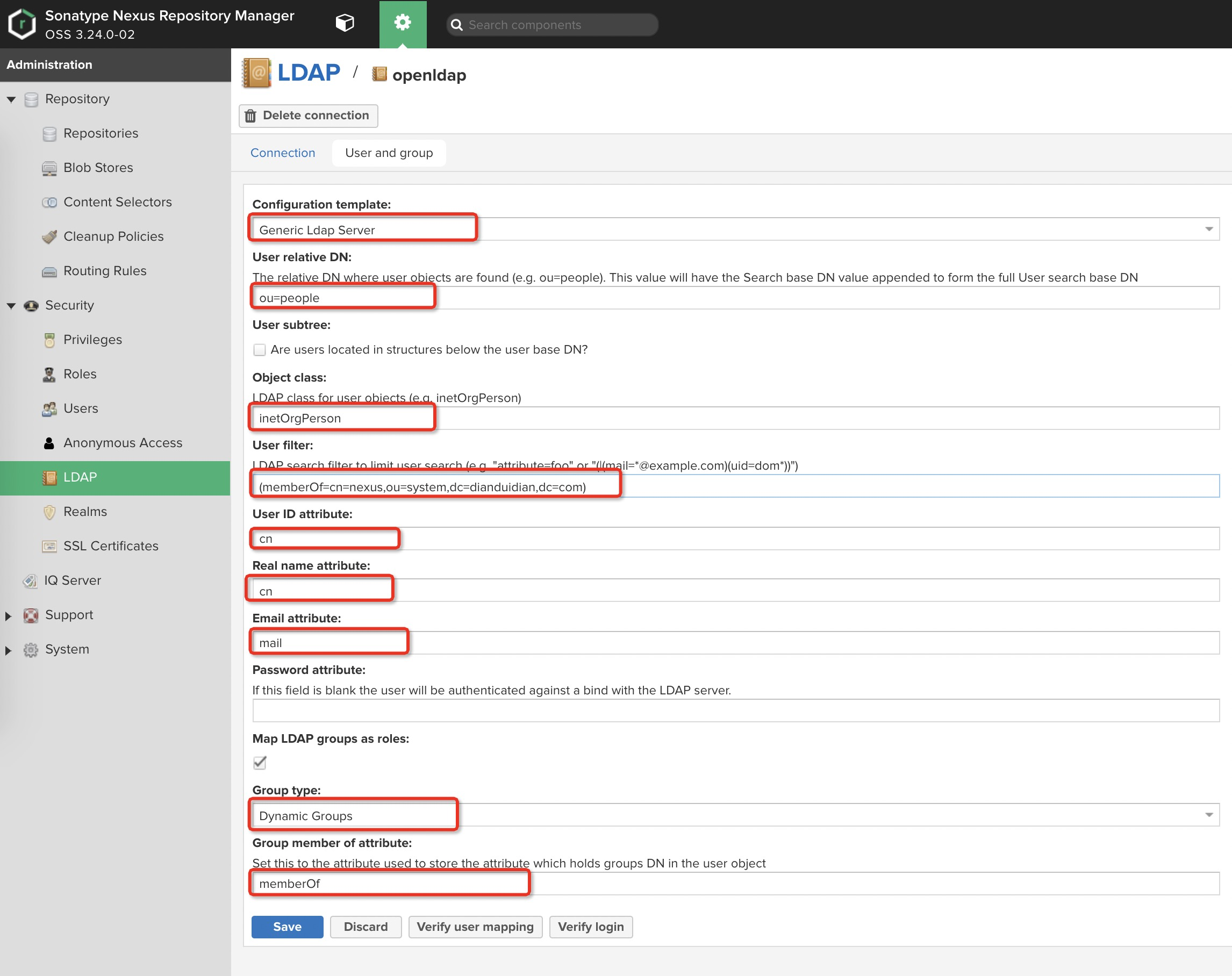Click the Verify user mapping button
Screen dimensions: 1232x976
(x=474, y=926)
